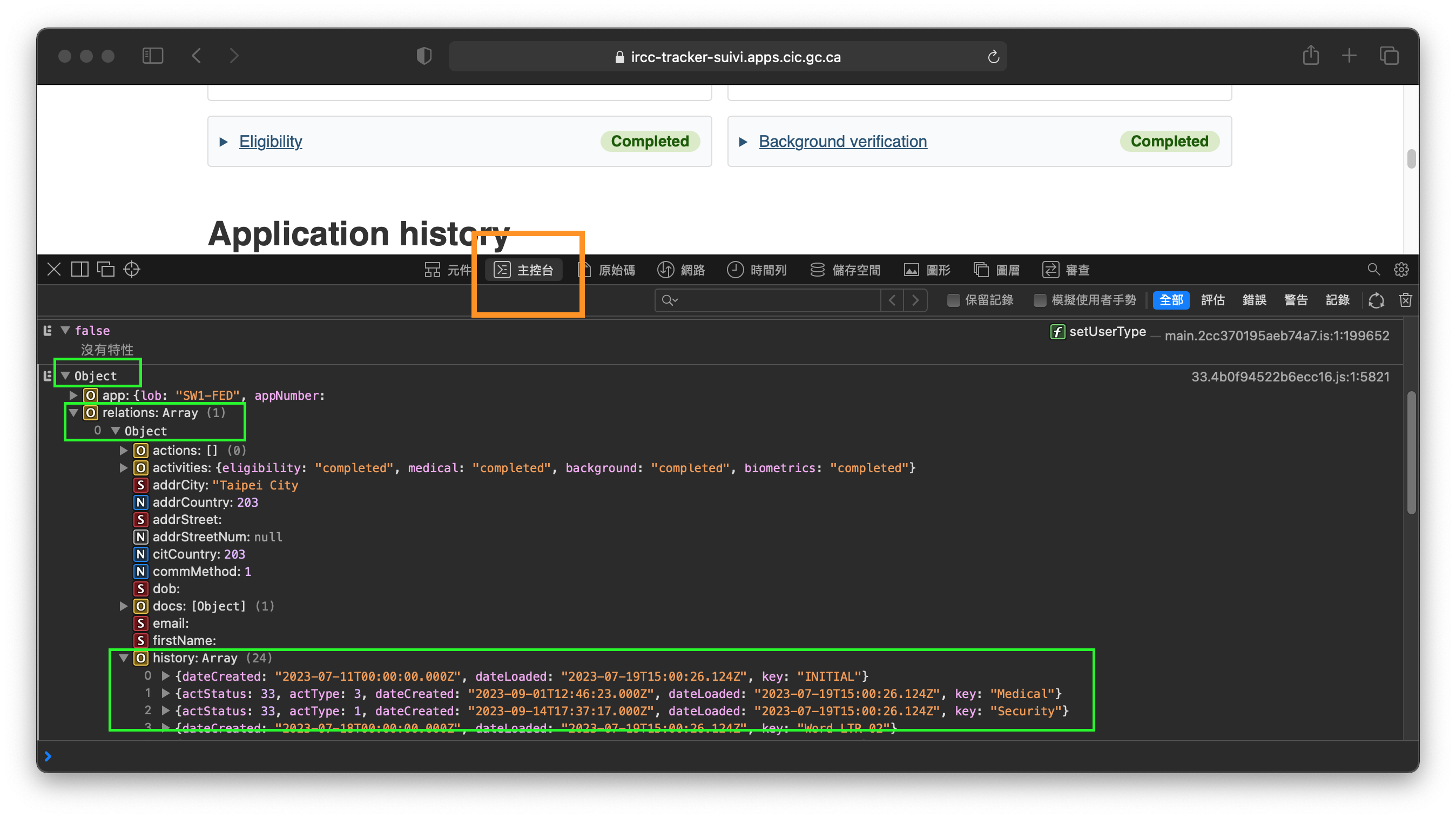The width and height of the screenshot is (1456, 818).
Task: Collapse the history Array node
Action: click(123, 658)
